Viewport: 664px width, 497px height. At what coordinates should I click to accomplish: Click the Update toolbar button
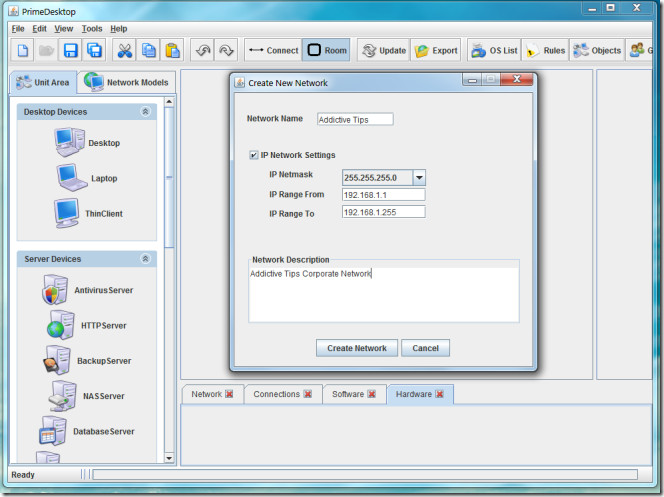384,50
